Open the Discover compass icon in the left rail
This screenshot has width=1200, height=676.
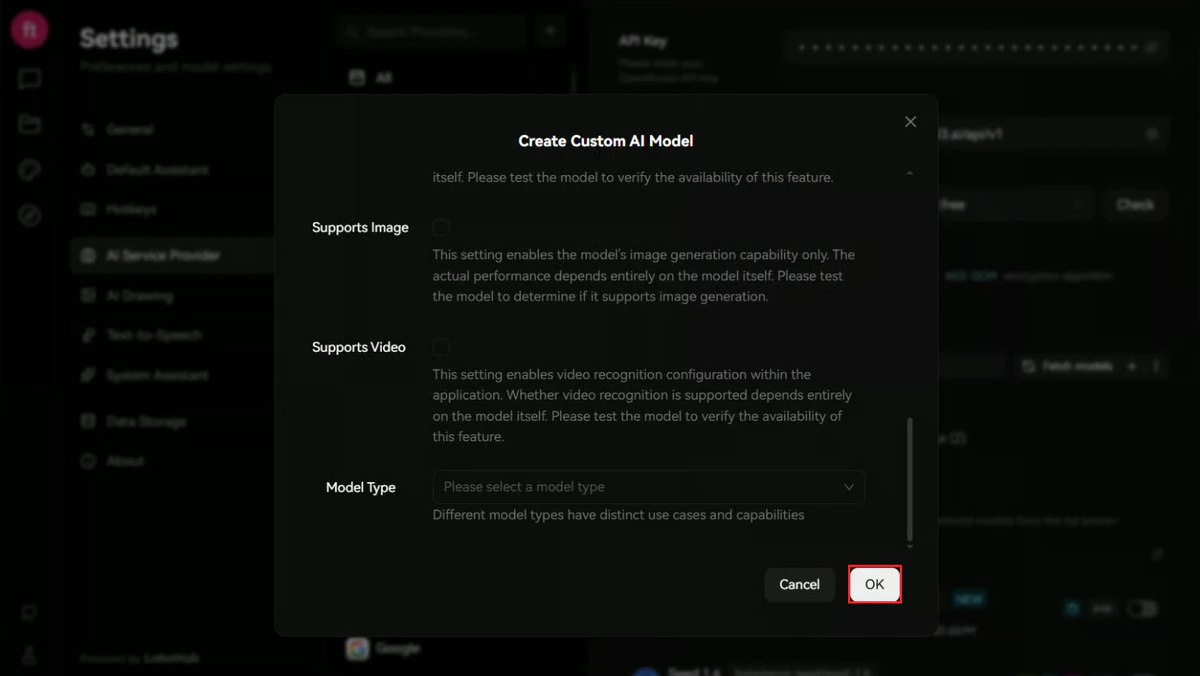tap(30, 215)
